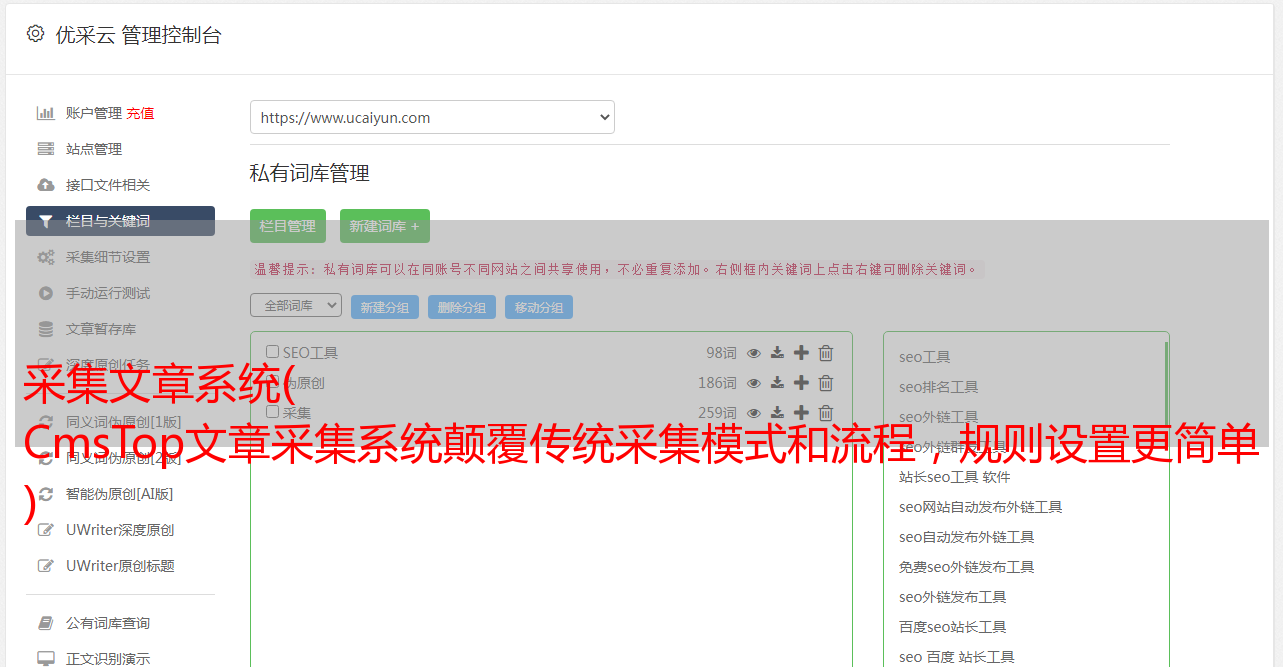Image resolution: width=1283 pixels, height=667 pixels.
Task: Click the 私有词库管理 heading
Action: 310,173
